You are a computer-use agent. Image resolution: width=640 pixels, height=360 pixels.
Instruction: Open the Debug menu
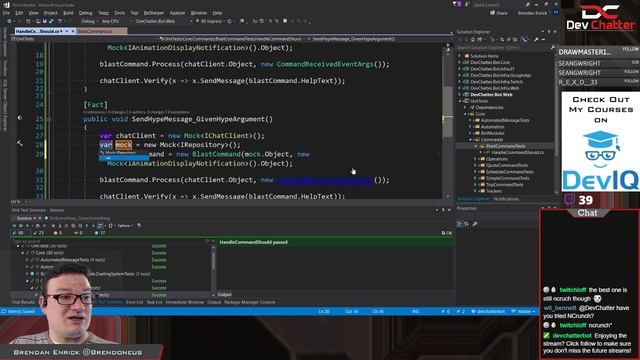(x=85, y=13)
